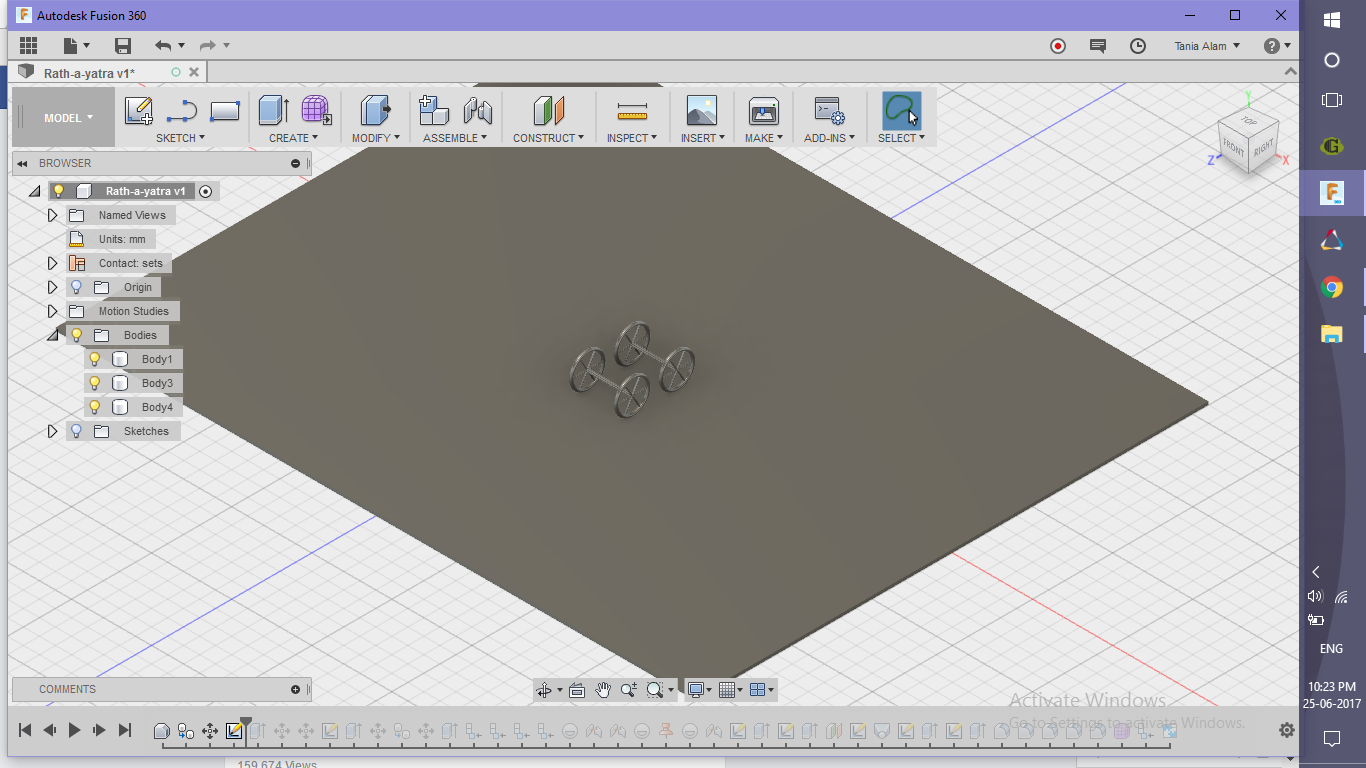Expand the Motion Studies folder

[53, 311]
